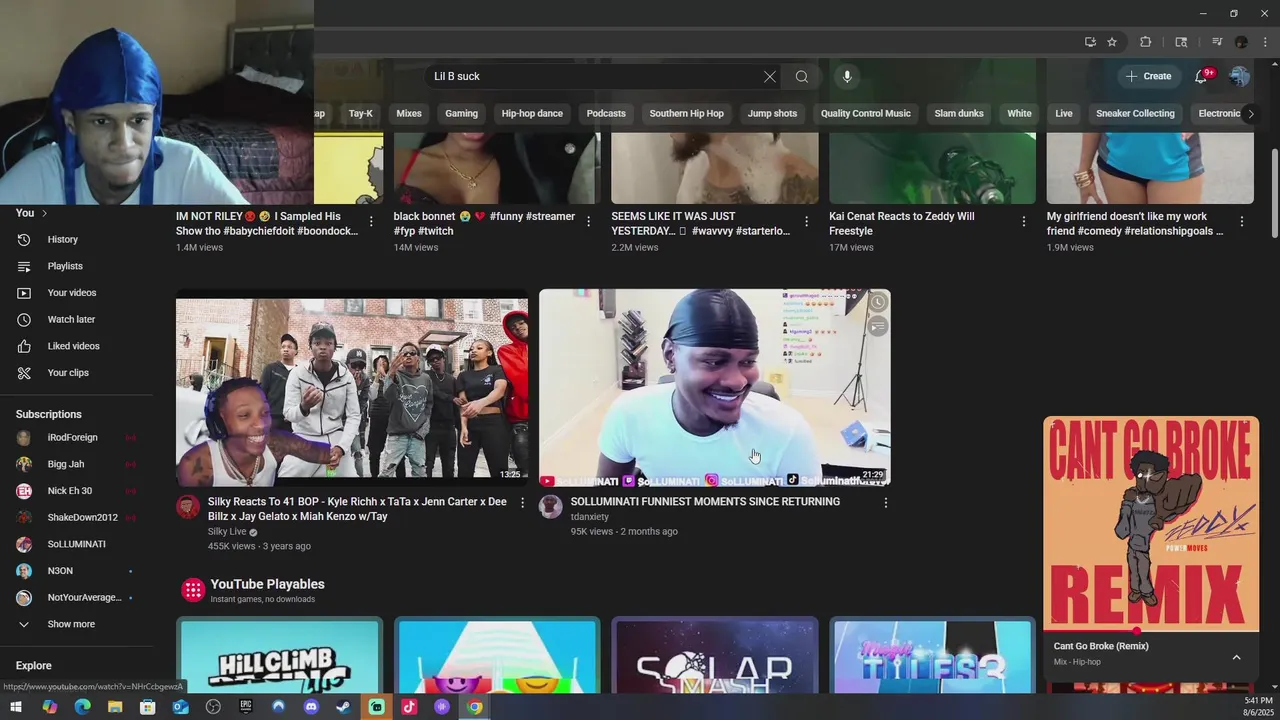
Task: Open Chrome three-dot menu
Action: pyautogui.click(x=1265, y=42)
